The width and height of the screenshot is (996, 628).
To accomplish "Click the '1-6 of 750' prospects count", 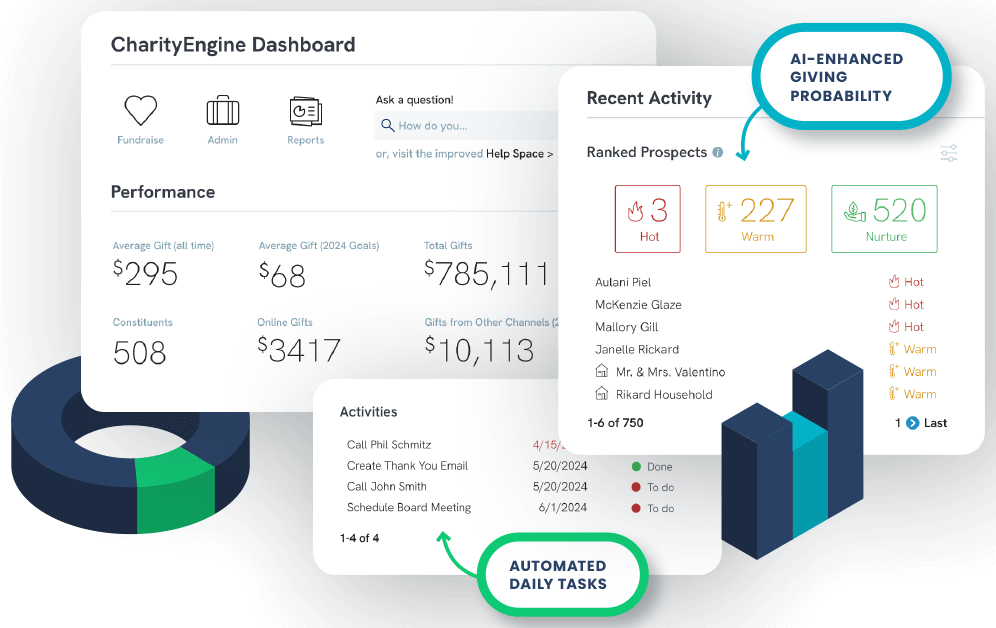I will pyautogui.click(x=615, y=423).
